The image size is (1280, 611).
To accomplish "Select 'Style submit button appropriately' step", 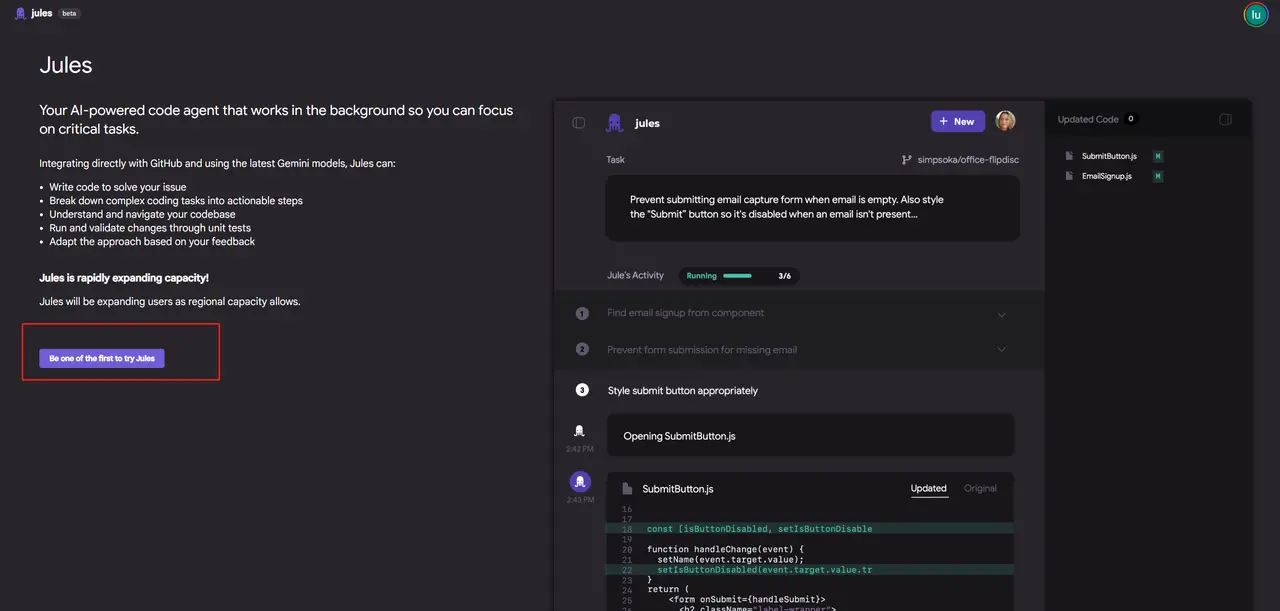I will coord(682,391).
